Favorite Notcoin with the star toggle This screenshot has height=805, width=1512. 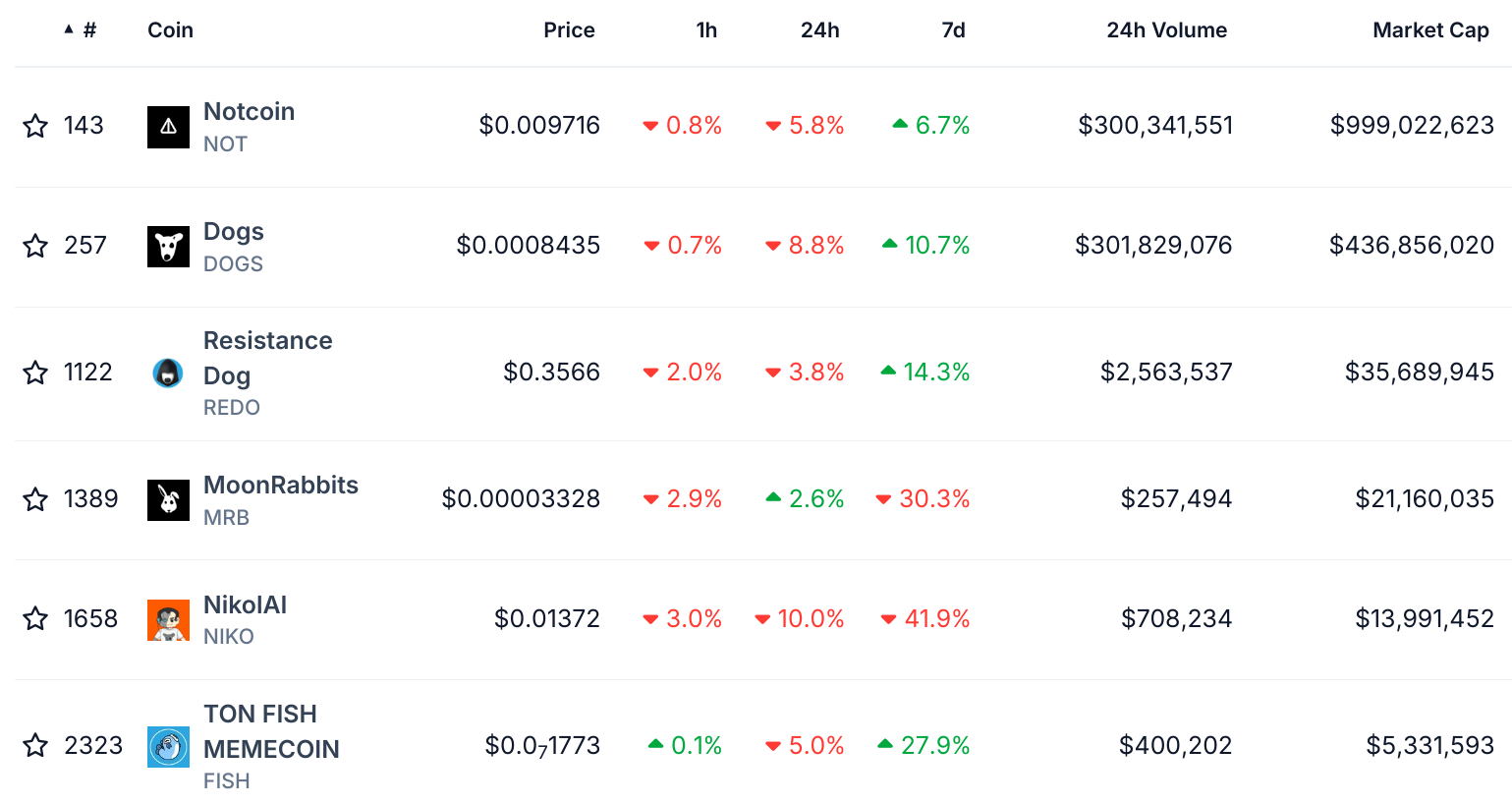[x=35, y=126]
